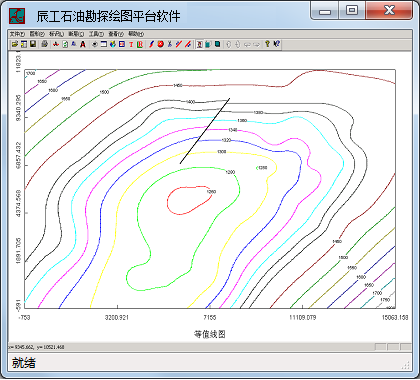Screen dimensions: 420x380
Task: Select the large red letter A icon
Action: click(x=83, y=44)
